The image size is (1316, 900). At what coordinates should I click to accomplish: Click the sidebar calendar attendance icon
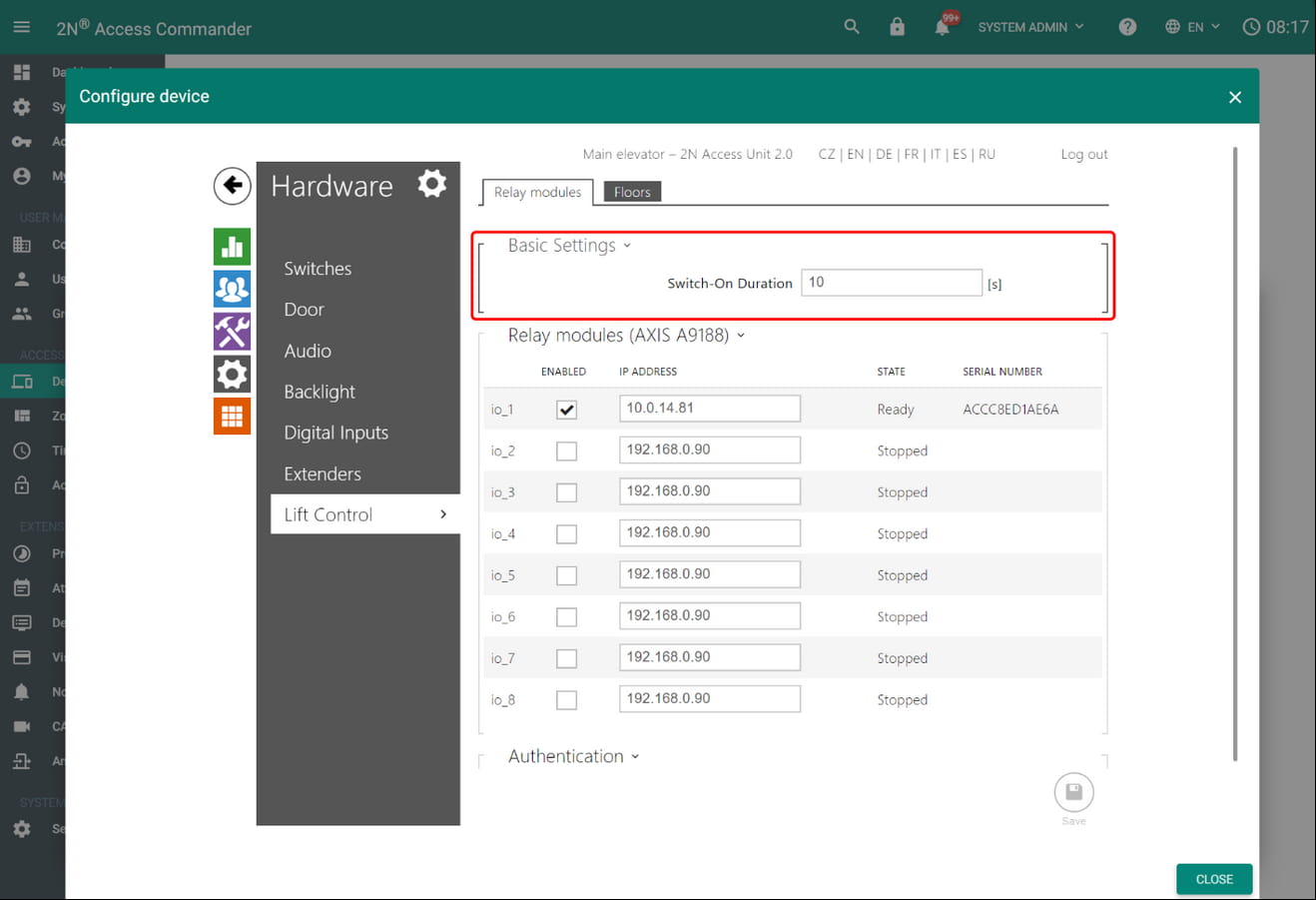(22, 588)
